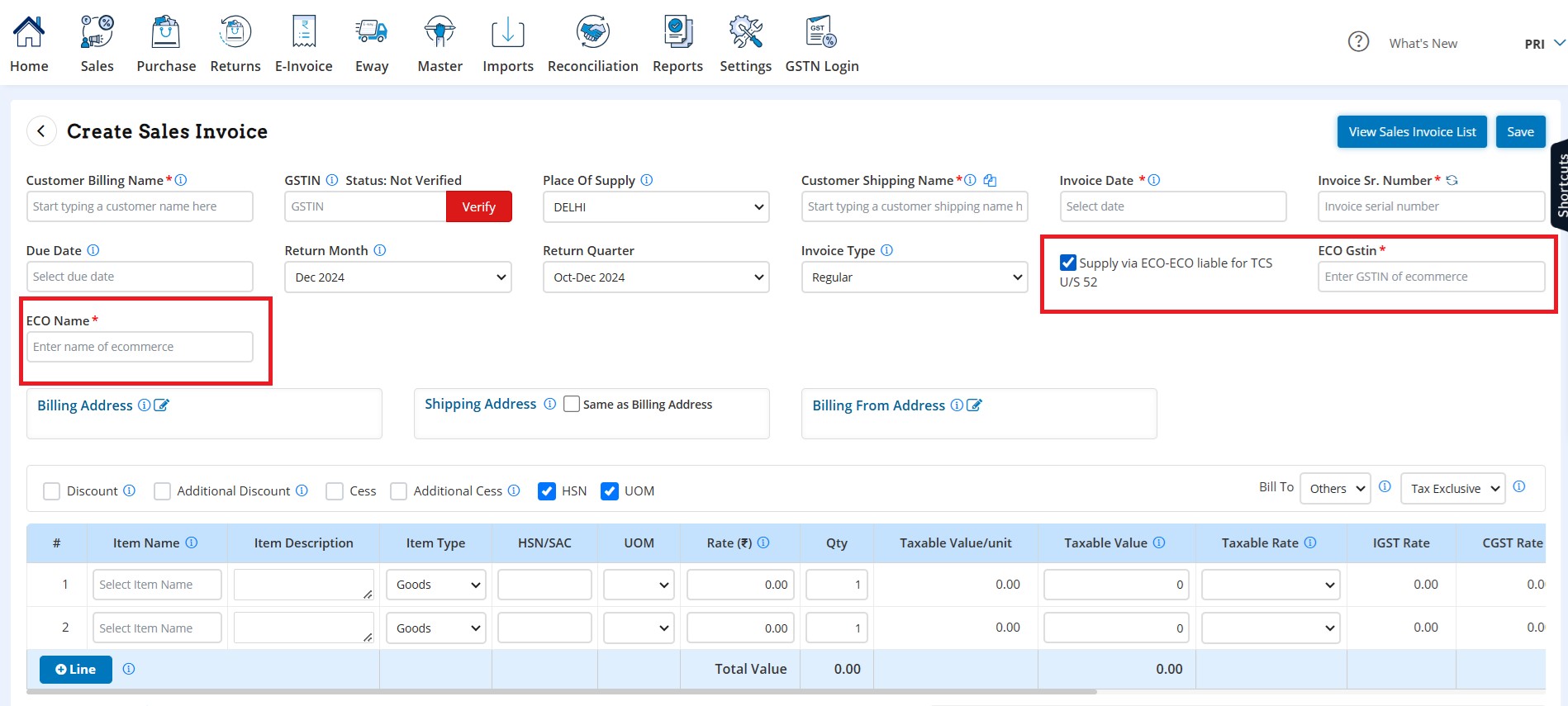The image size is (1568, 706).
Task: Expand the PRI account menu
Action: (1545, 43)
